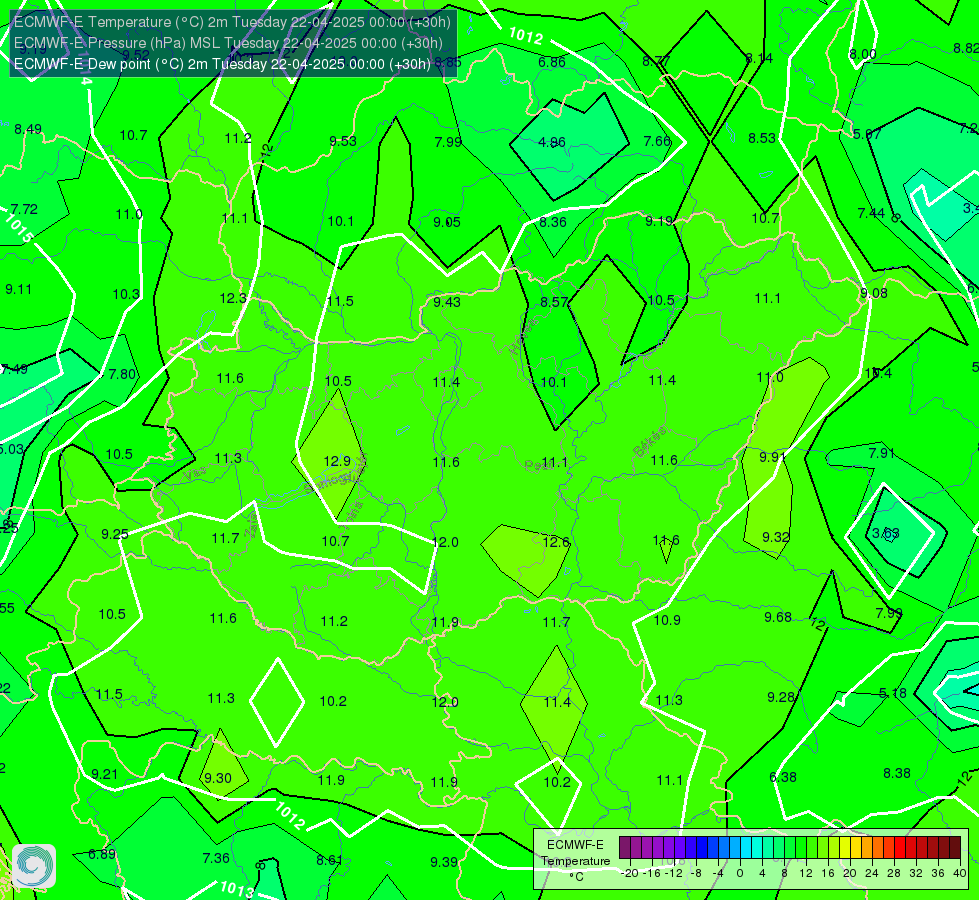Click the 7.44 temperature value

pyautogui.click(x=871, y=214)
